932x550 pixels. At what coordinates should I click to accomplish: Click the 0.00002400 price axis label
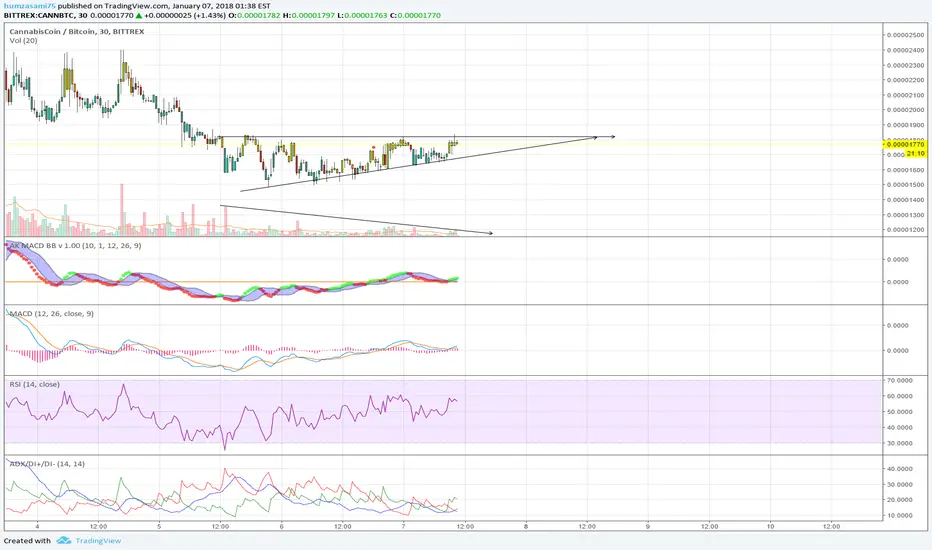coord(905,50)
